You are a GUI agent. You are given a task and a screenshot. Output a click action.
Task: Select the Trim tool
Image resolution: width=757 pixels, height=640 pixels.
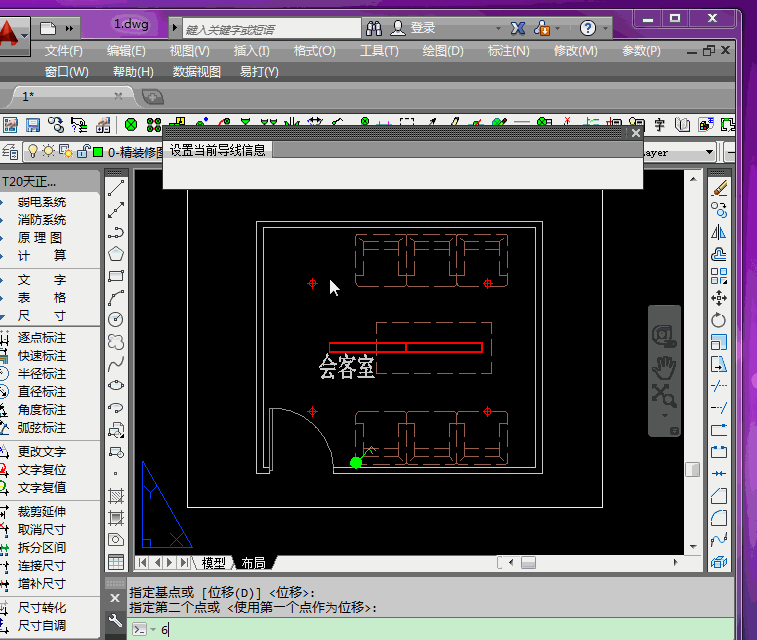tap(719, 386)
